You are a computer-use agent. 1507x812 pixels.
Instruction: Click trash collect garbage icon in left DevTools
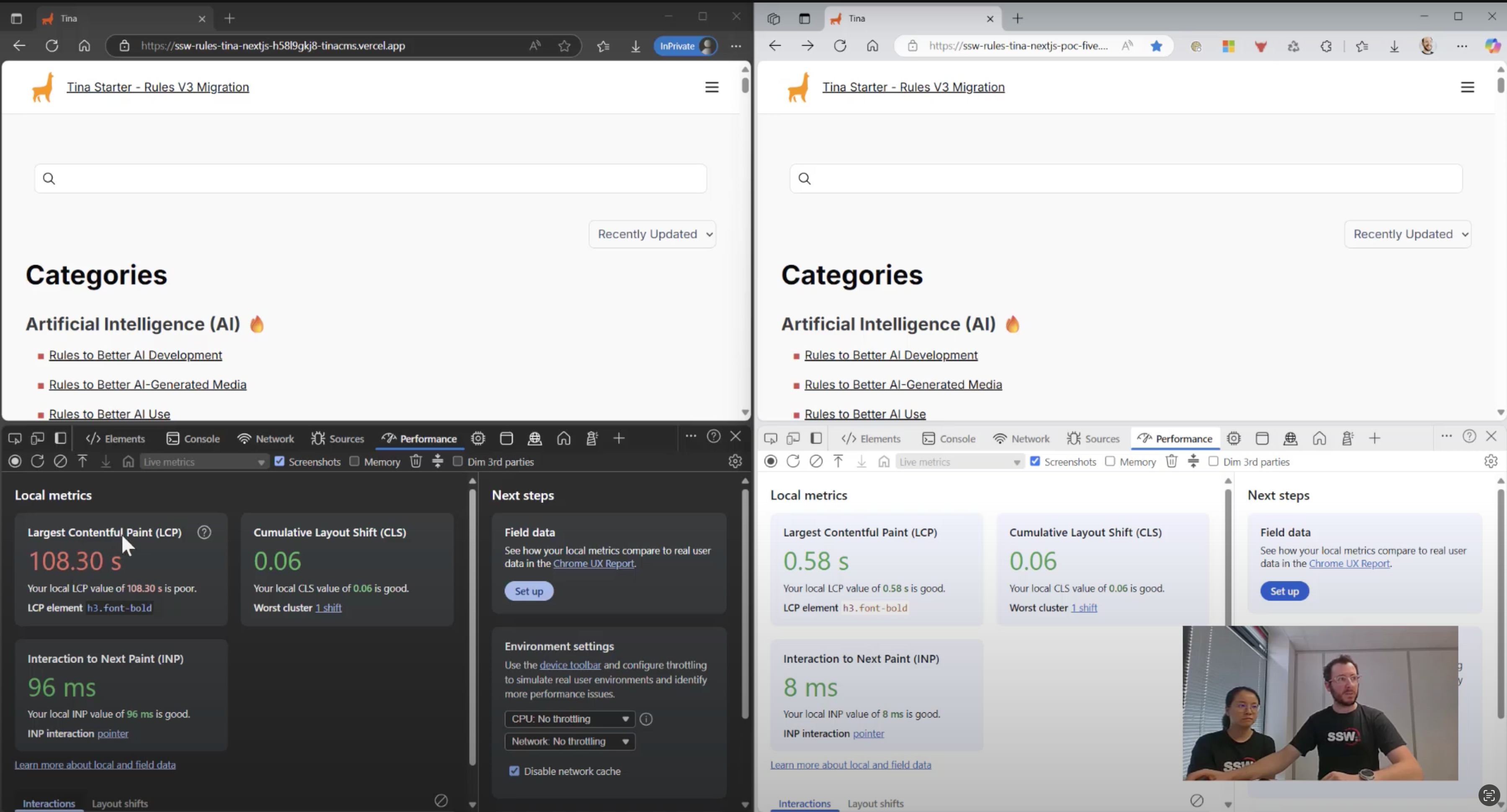(415, 462)
